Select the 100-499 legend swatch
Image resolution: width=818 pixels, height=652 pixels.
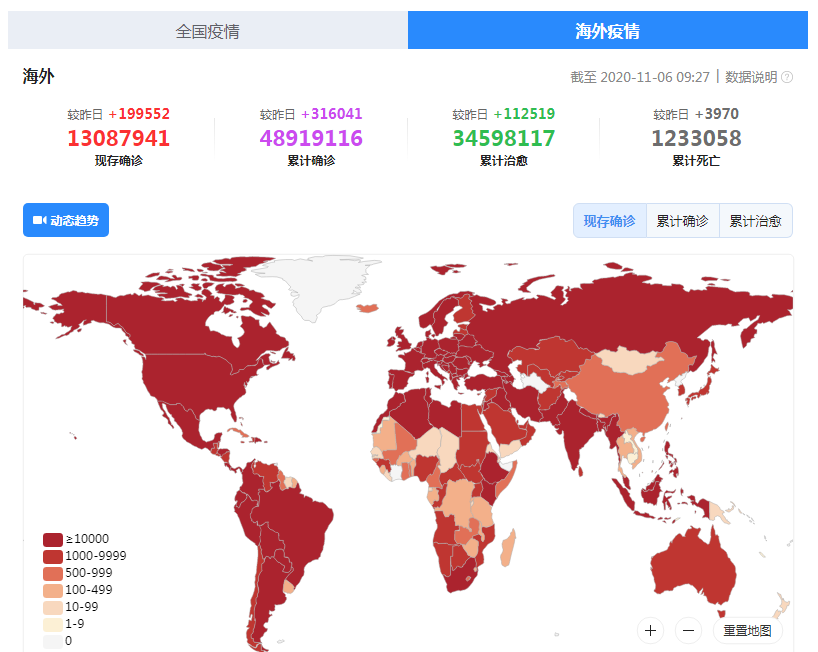pos(53,590)
